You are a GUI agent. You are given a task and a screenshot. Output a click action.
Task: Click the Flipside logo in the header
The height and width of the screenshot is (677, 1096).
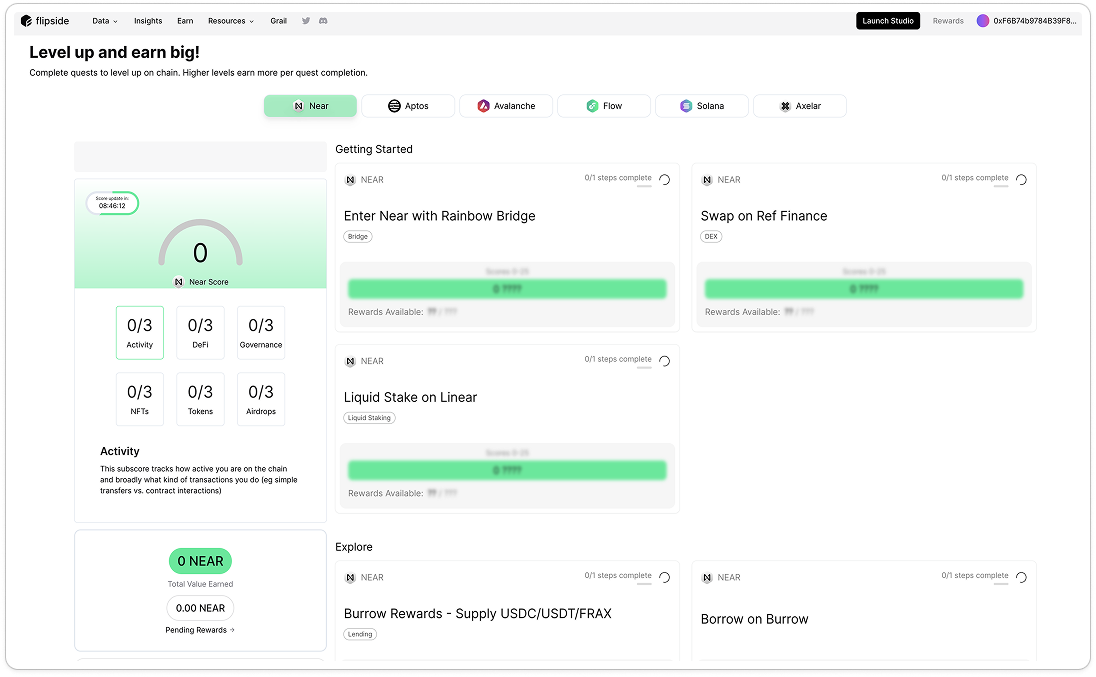point(45,21)
